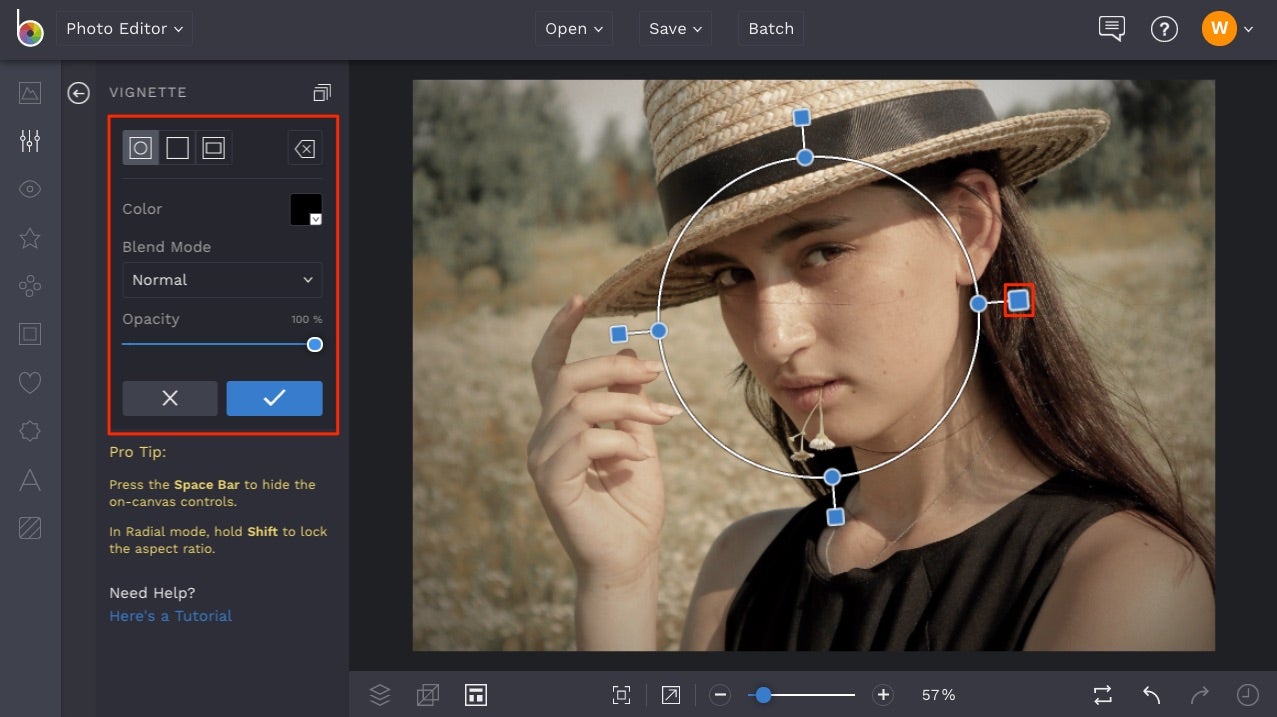Fit the image to the screen
This screenshot has width=1277, height=717.
[x=621, y=694]
